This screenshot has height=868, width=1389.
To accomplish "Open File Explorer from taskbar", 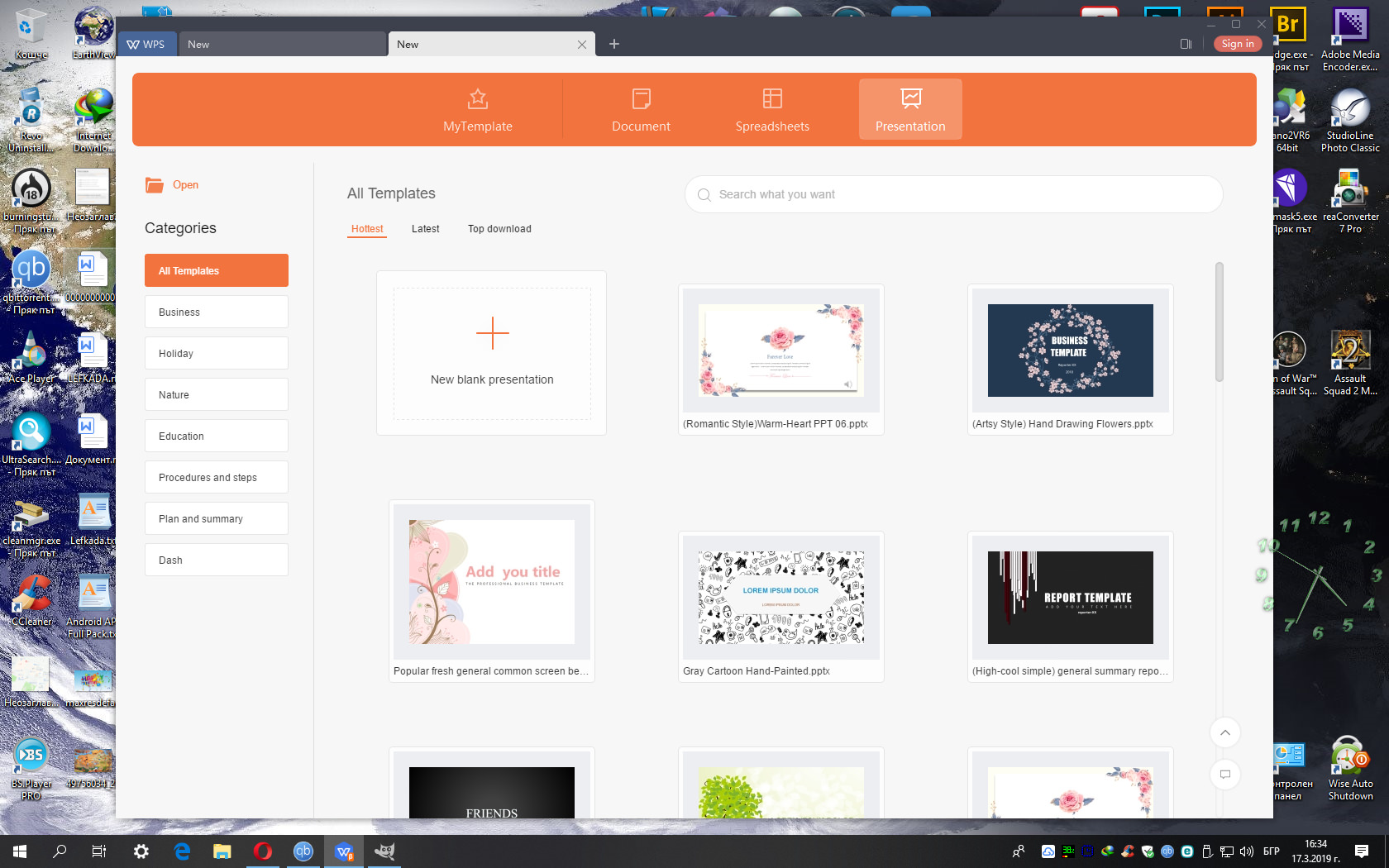I will tap(222, 851).
